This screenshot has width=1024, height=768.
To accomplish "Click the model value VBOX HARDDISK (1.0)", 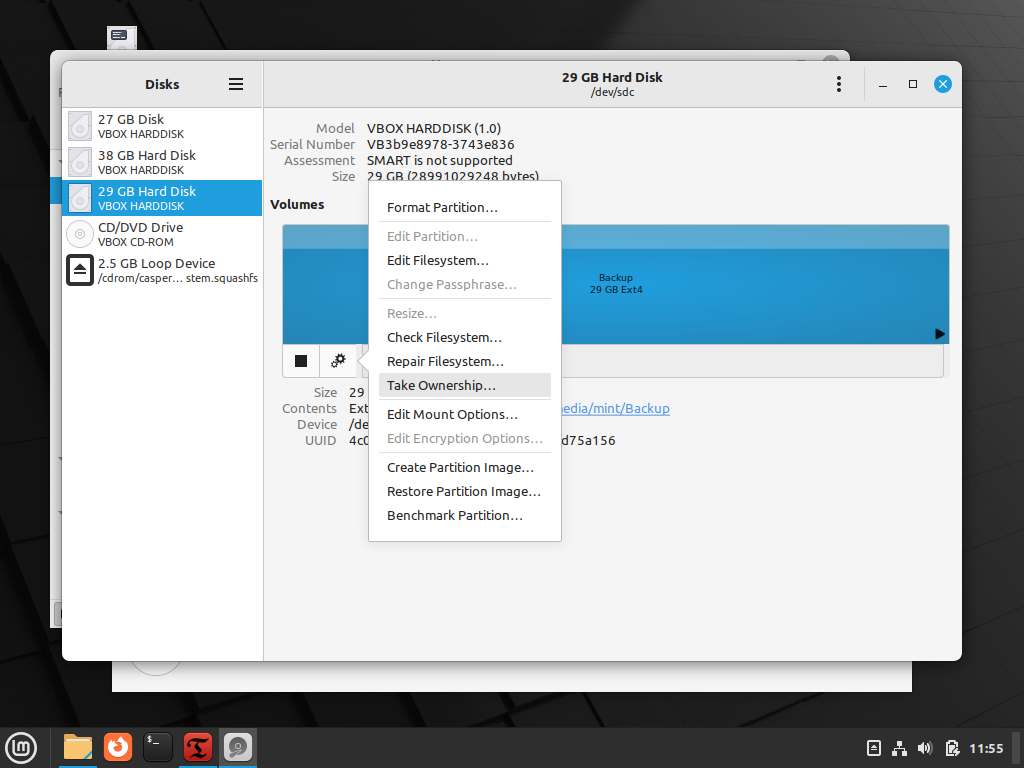I will [x=434, y=129].
